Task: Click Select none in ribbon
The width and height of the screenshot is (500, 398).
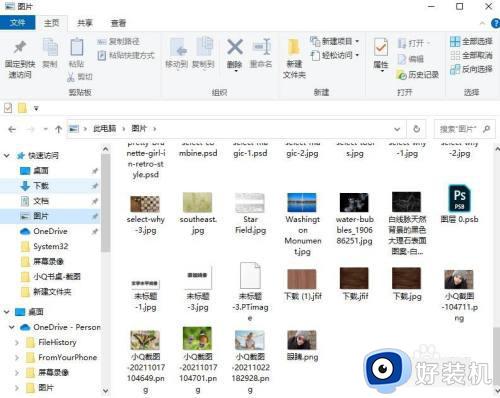Action: pyautogui.click(x=471, y=55)
